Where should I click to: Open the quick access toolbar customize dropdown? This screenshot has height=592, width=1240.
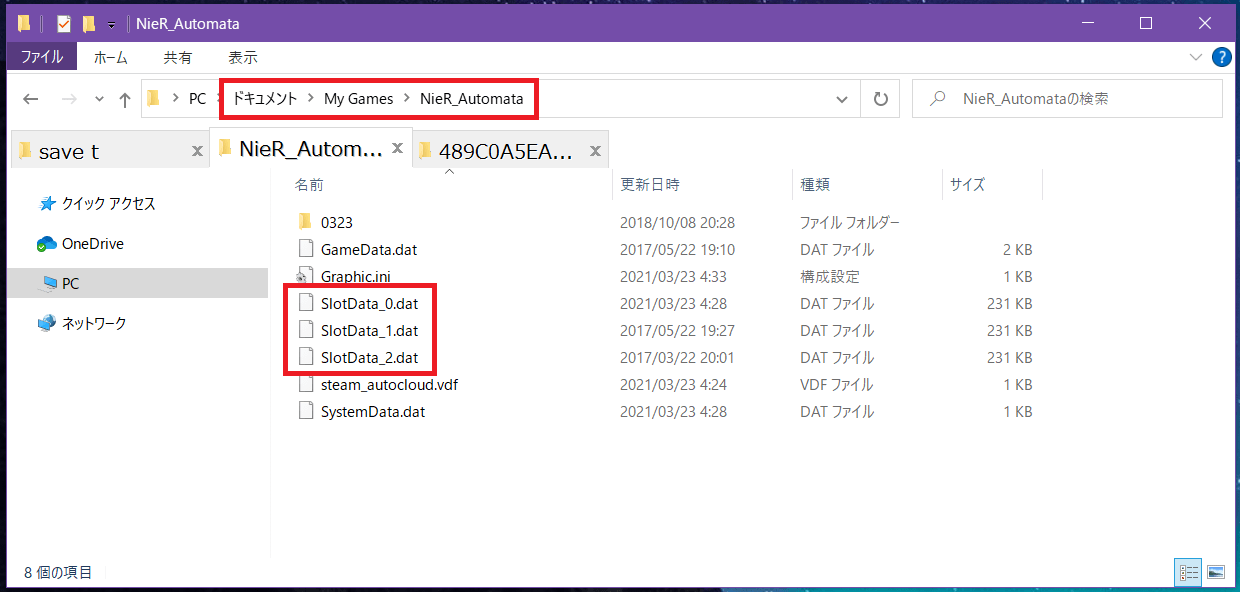click(111, 24)
